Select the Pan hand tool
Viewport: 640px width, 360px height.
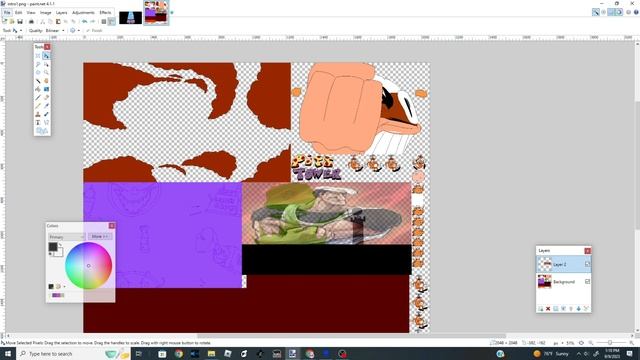[46, 81]
